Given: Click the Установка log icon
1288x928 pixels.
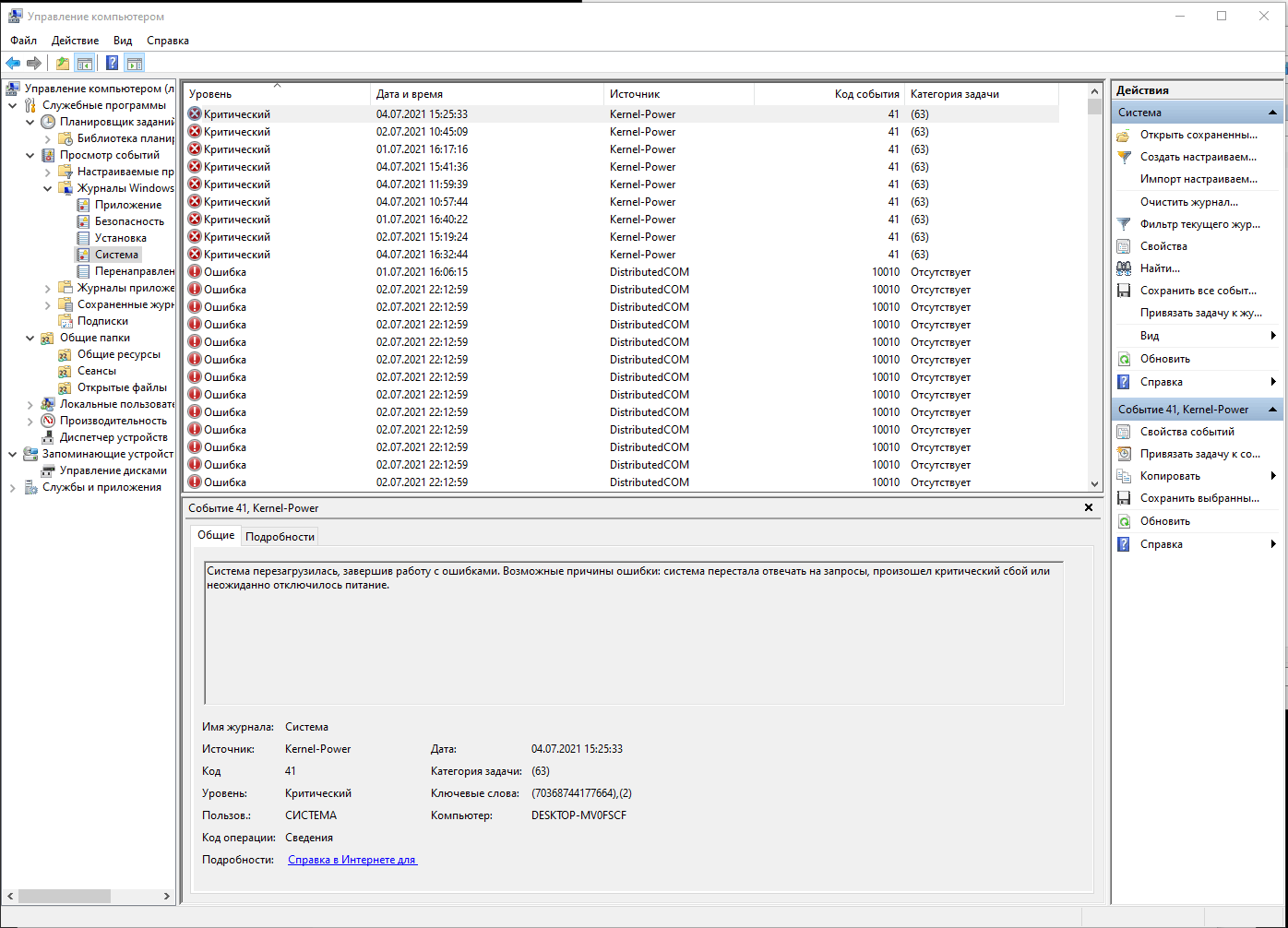Looking at the screenshot, I should tap(83, 238).
